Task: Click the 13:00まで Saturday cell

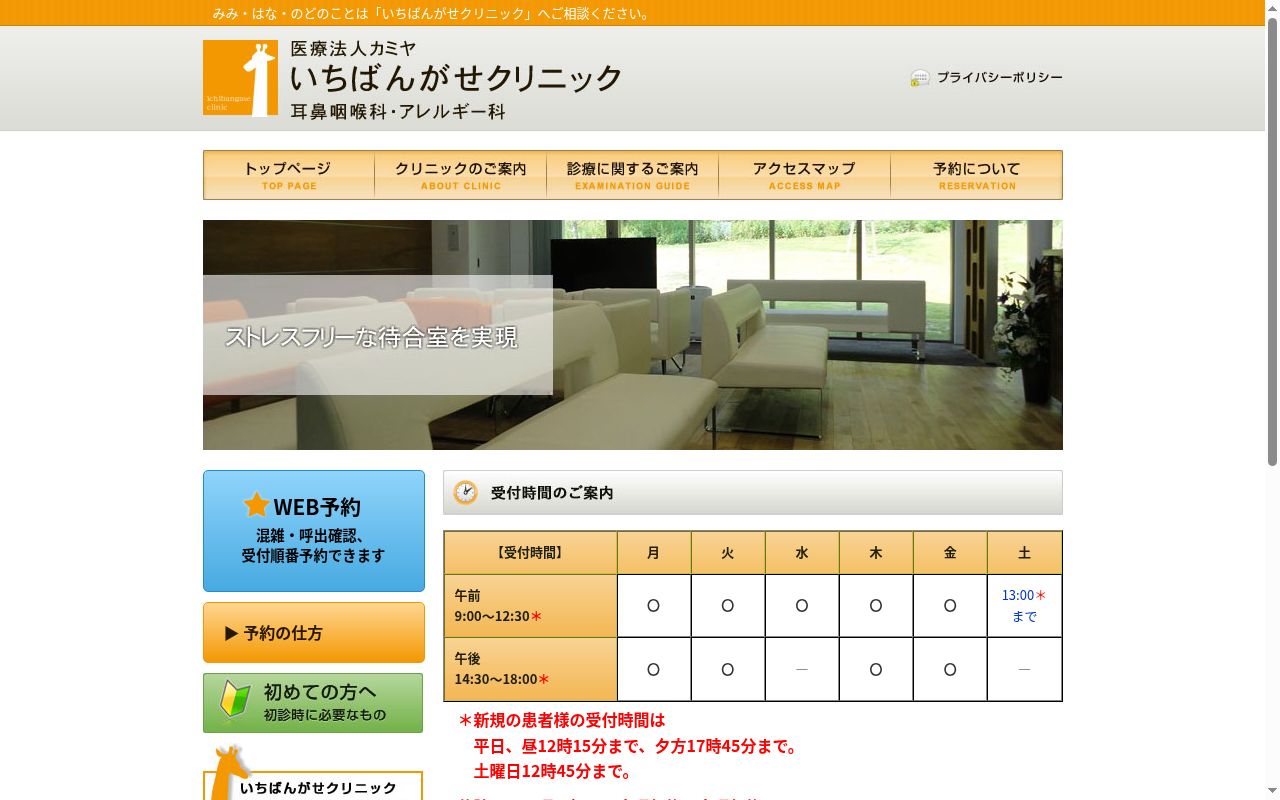Action: pyautogui.click(x=1024, y=606)
